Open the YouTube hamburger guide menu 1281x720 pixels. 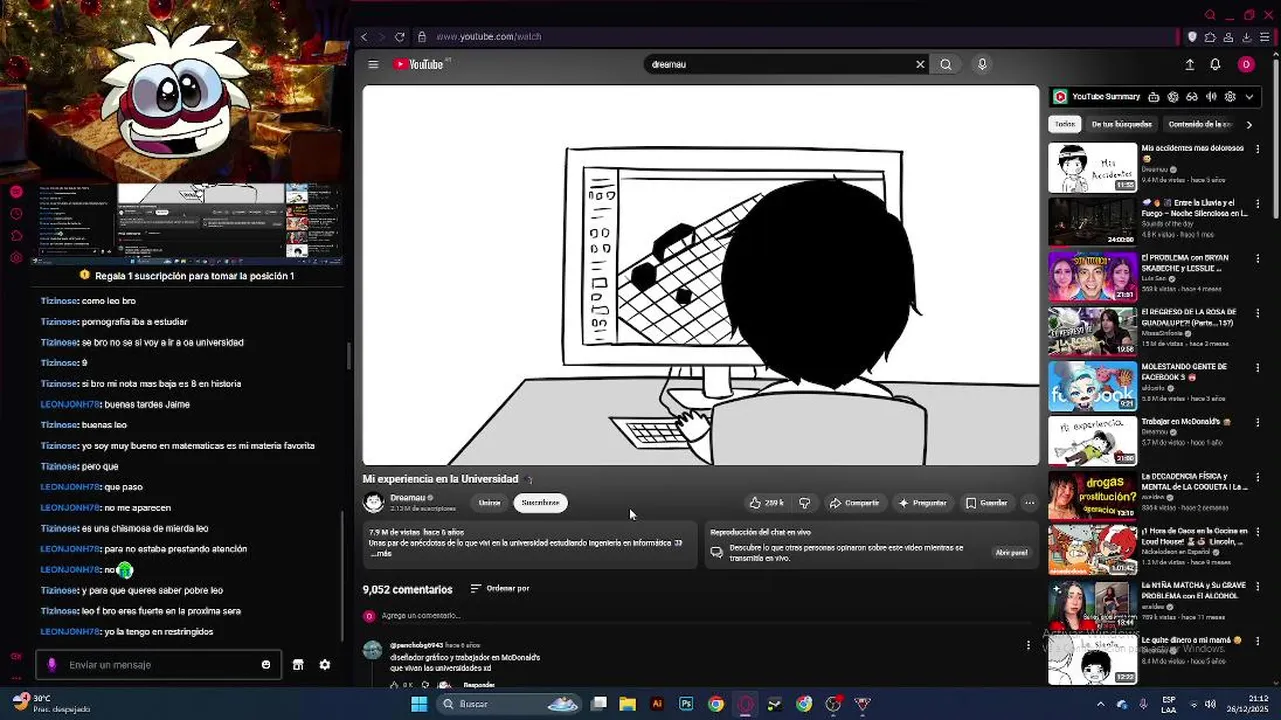(x=373, y=64)
